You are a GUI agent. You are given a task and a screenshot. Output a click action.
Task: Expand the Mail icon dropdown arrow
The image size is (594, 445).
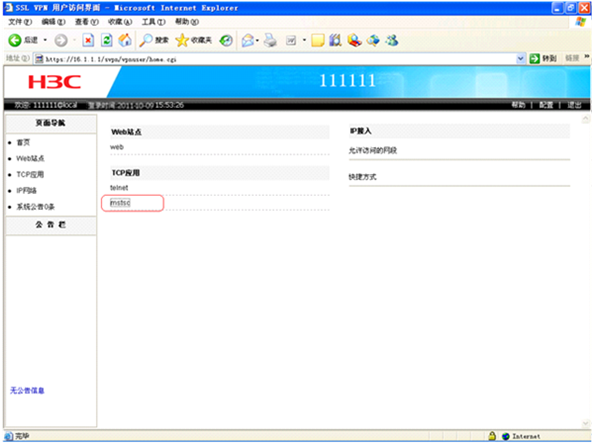point(258,40)
